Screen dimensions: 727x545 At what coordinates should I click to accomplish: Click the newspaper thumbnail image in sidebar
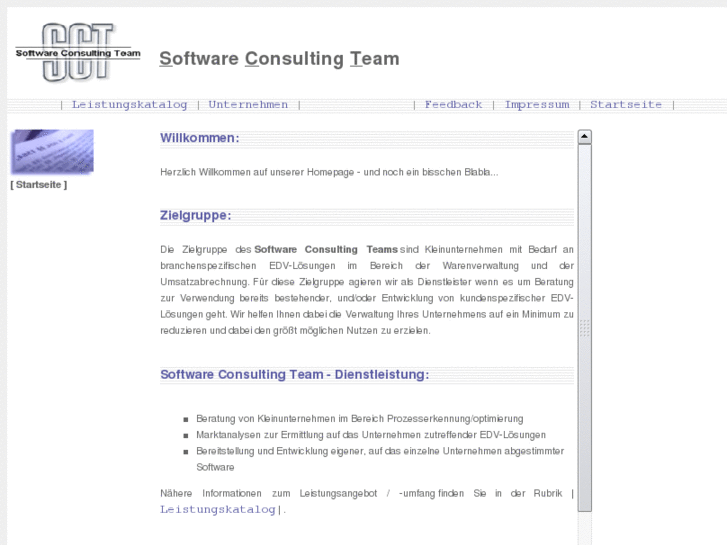click(x=52, y=152)
